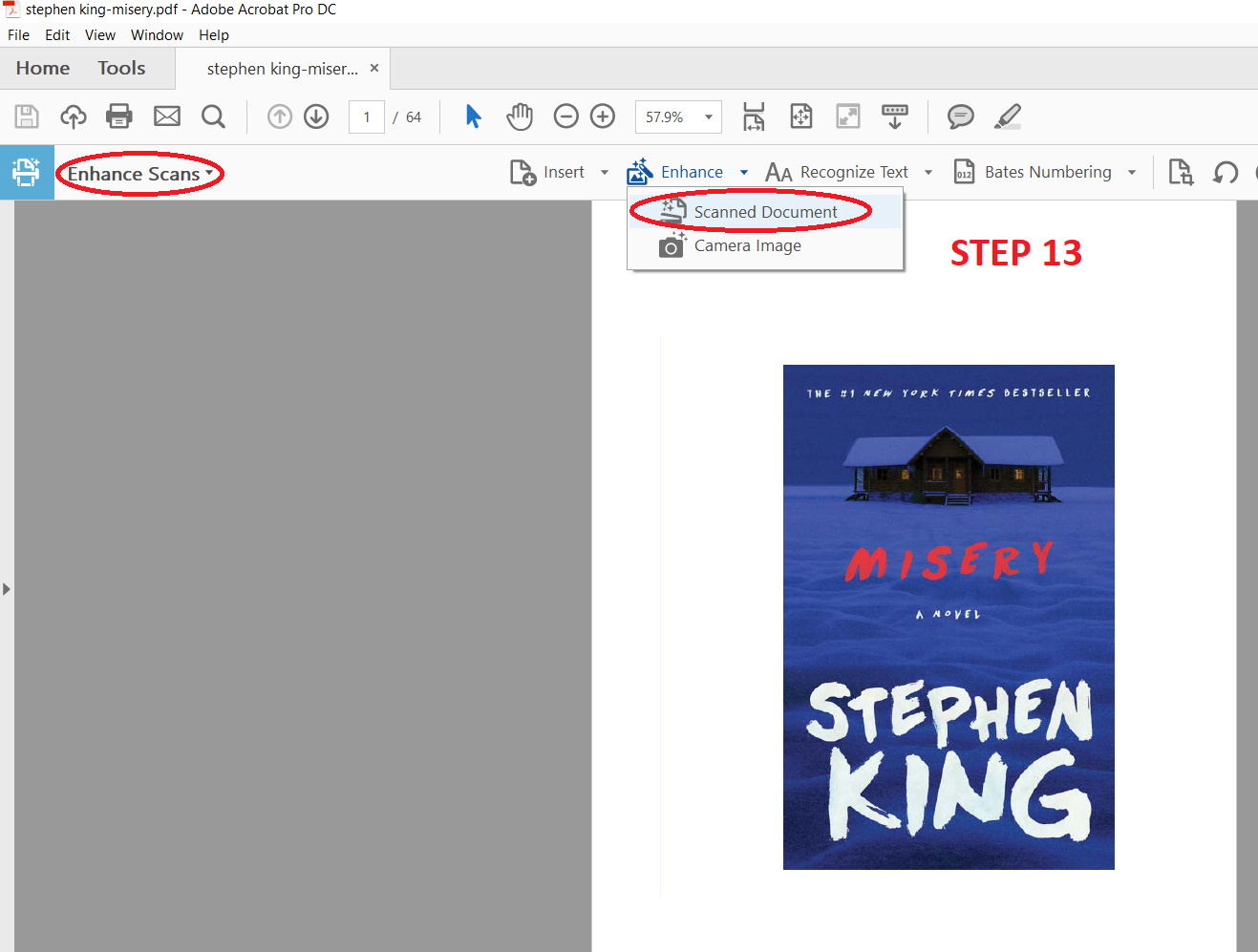Click the zoom out minus icon

coord(566,116)
